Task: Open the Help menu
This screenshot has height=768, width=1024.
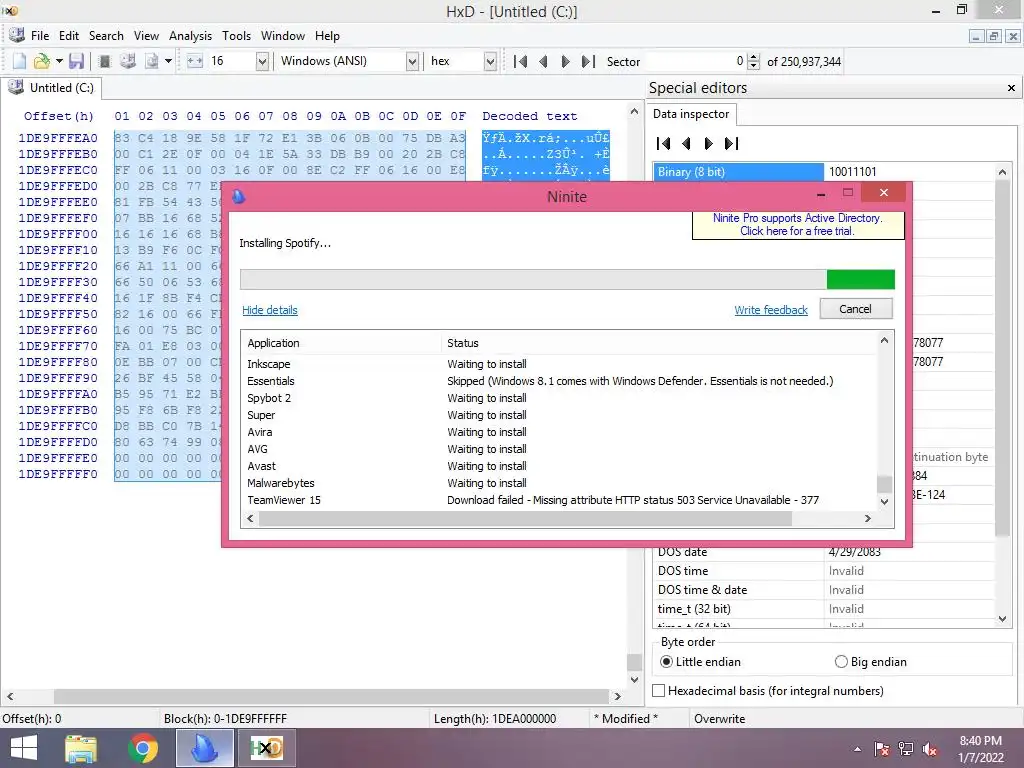Action: (327, 36)
